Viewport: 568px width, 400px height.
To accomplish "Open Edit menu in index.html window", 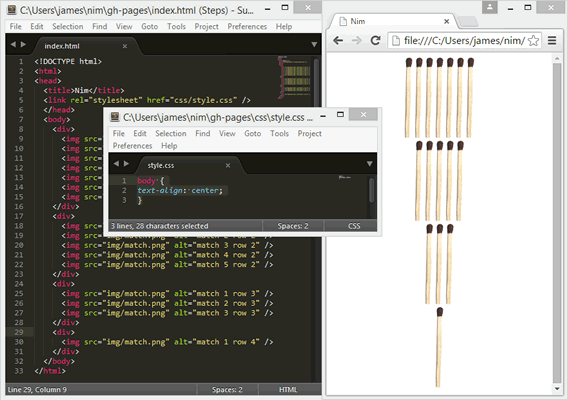I will point(37,26).
